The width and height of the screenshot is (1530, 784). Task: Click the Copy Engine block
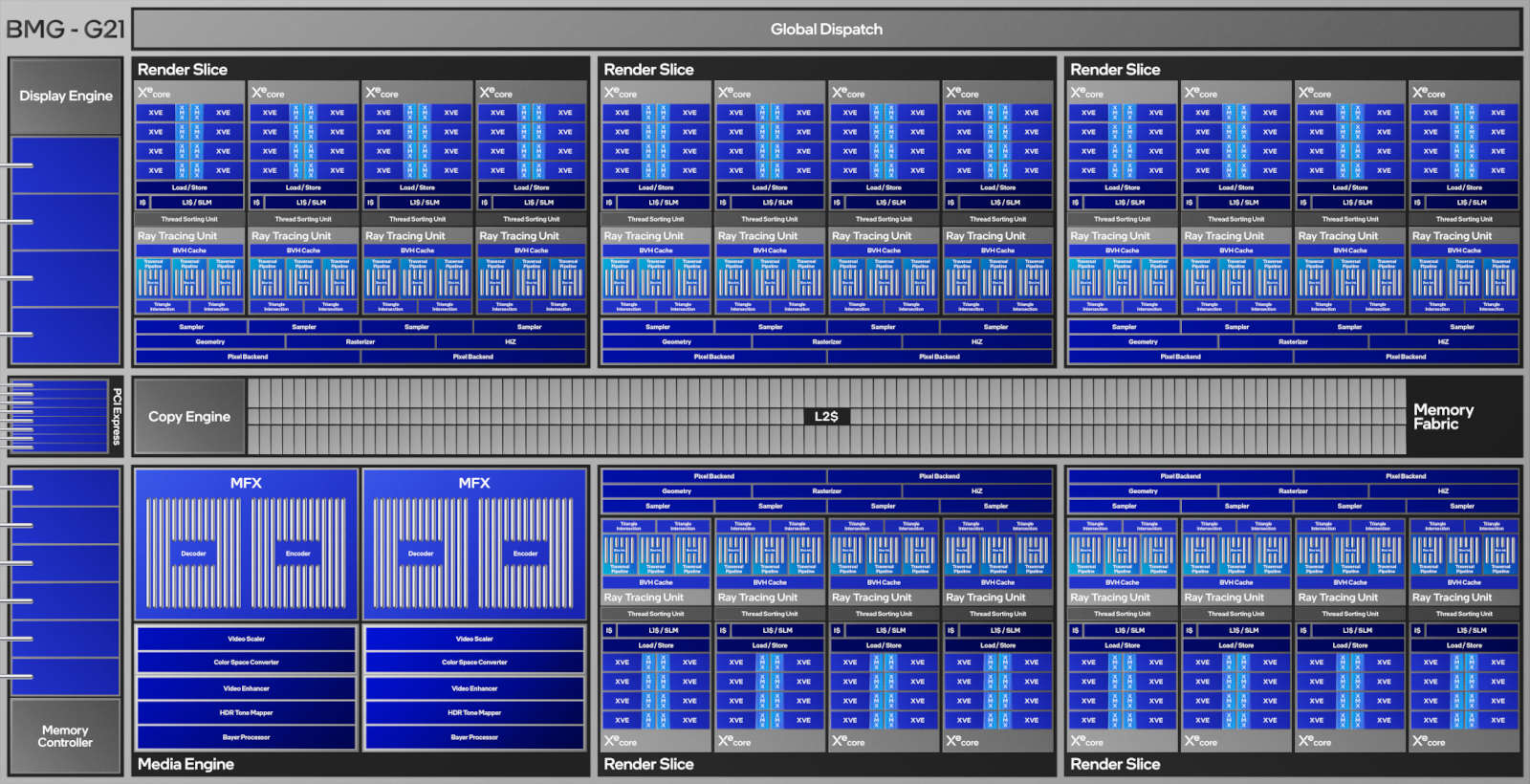click(x=189, y=417)
